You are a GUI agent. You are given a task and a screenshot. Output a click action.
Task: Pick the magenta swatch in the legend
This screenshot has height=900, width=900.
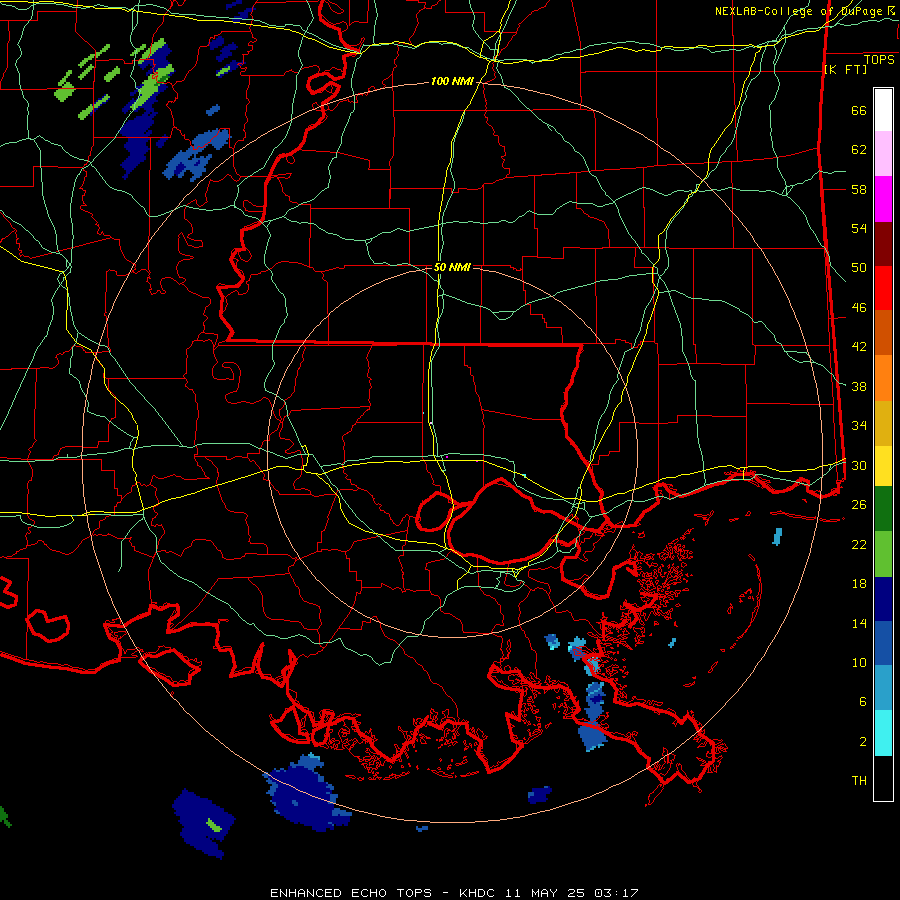coord(883,199)
